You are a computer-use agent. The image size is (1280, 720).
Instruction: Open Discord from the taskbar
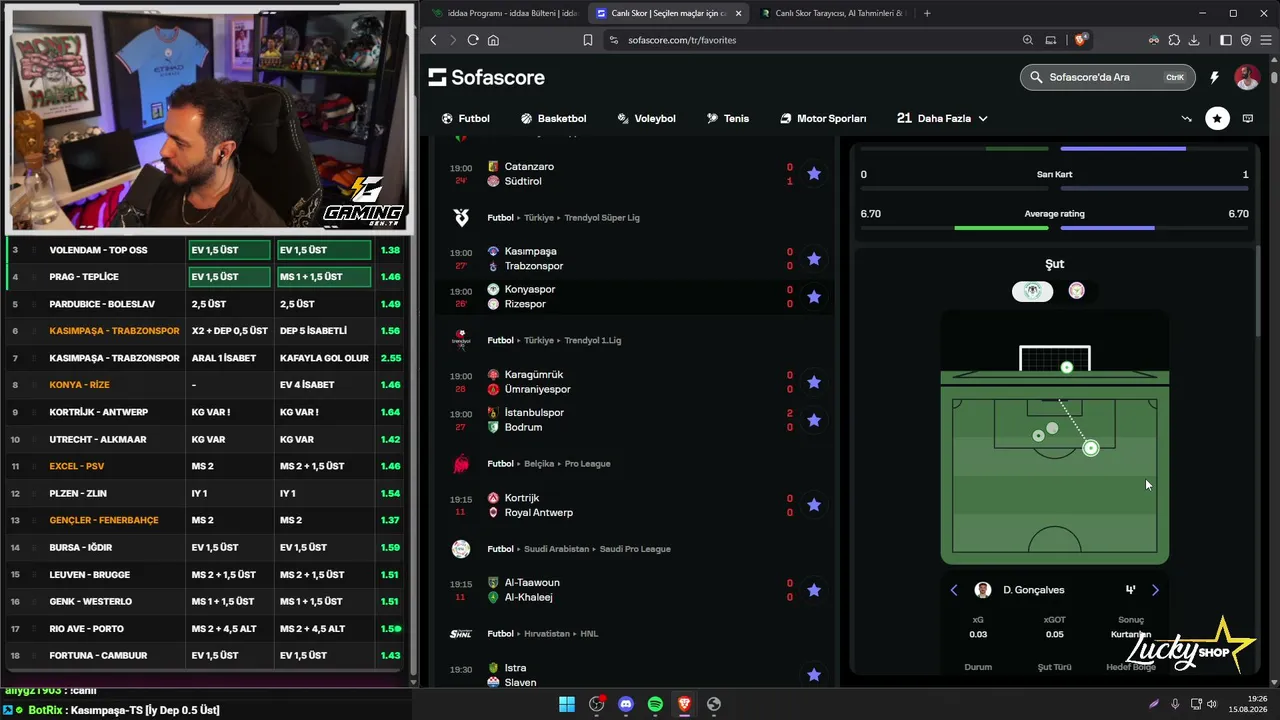click(626, 704)
